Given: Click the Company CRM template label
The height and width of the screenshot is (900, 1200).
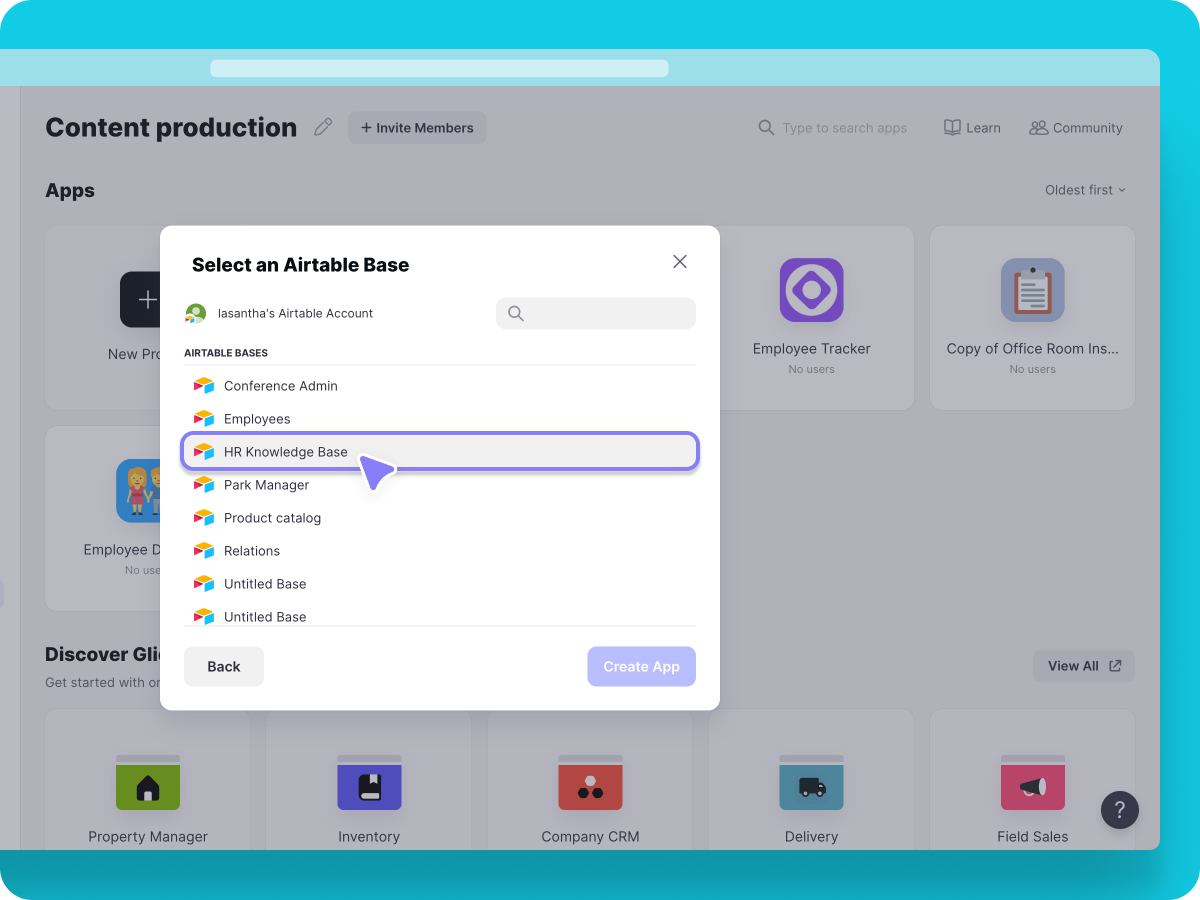Looking at the screenshot, I should pyautogui.click(x=590, y=837).
